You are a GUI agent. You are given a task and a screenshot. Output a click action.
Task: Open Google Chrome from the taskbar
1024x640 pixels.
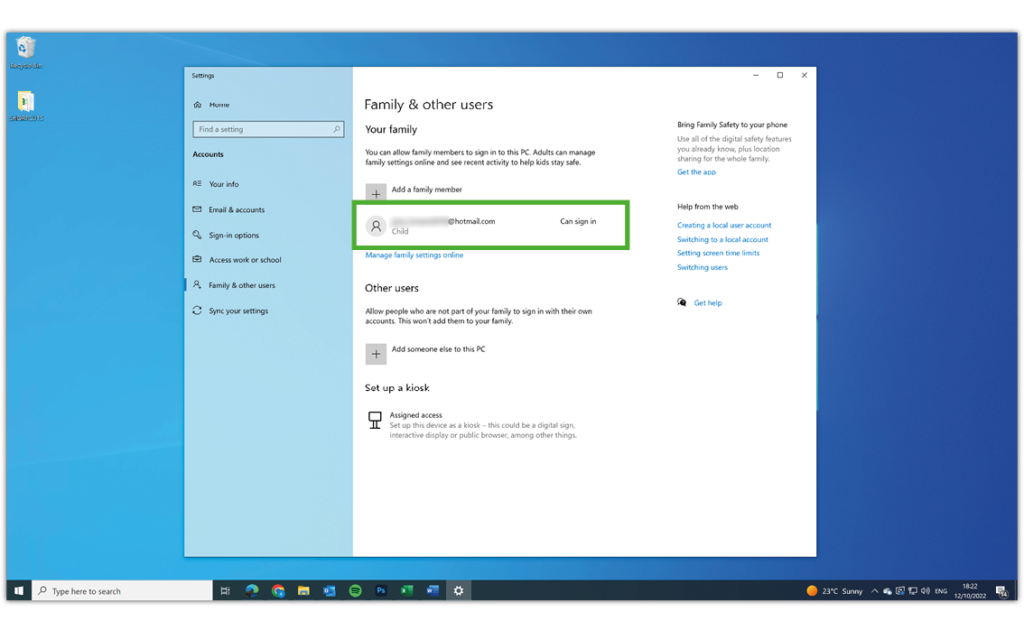[x=278, y=591]
